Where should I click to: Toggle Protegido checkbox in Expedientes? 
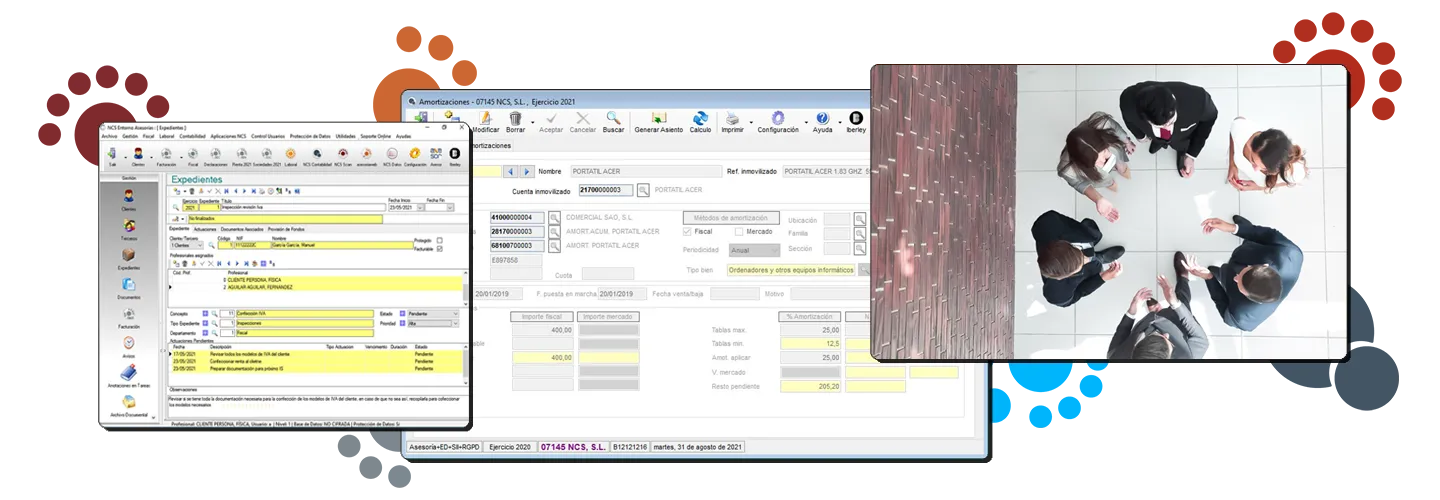pos(440,240)
